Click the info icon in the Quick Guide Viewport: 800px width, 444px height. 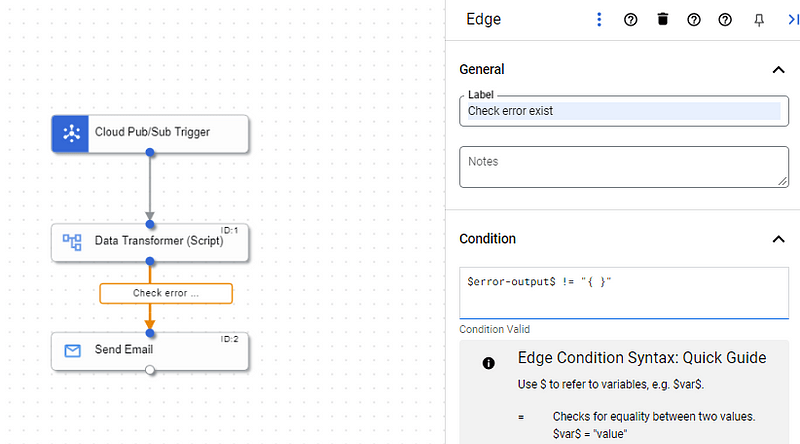point(488,363)
